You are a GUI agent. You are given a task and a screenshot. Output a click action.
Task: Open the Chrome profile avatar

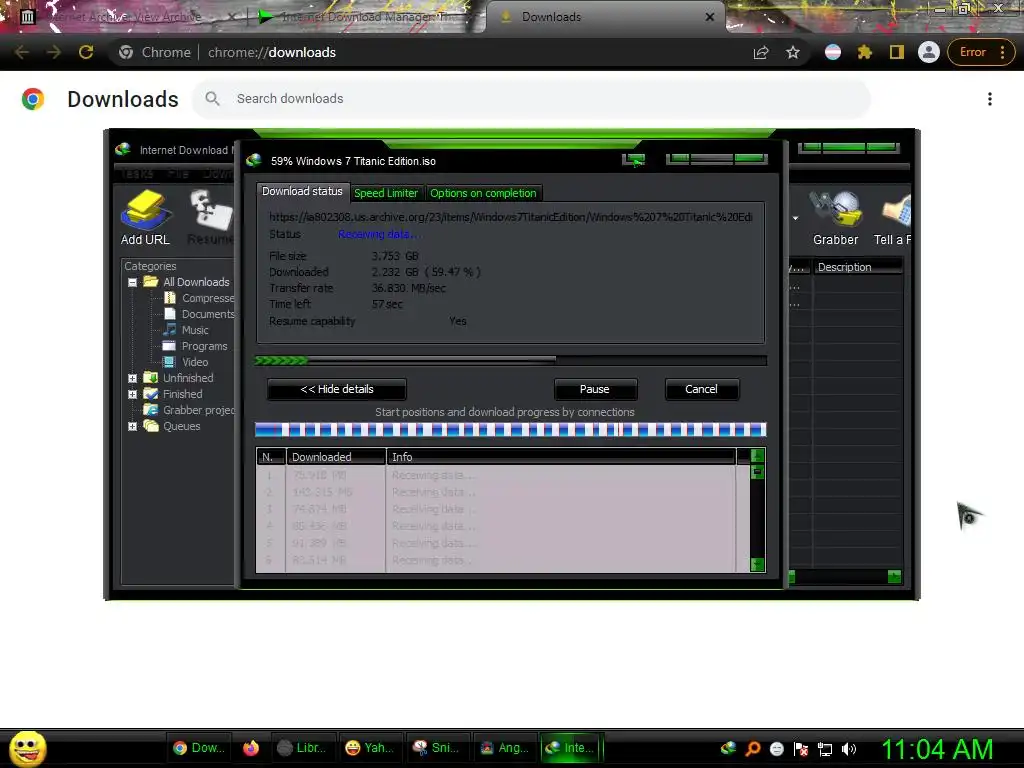tap(929, 52)
